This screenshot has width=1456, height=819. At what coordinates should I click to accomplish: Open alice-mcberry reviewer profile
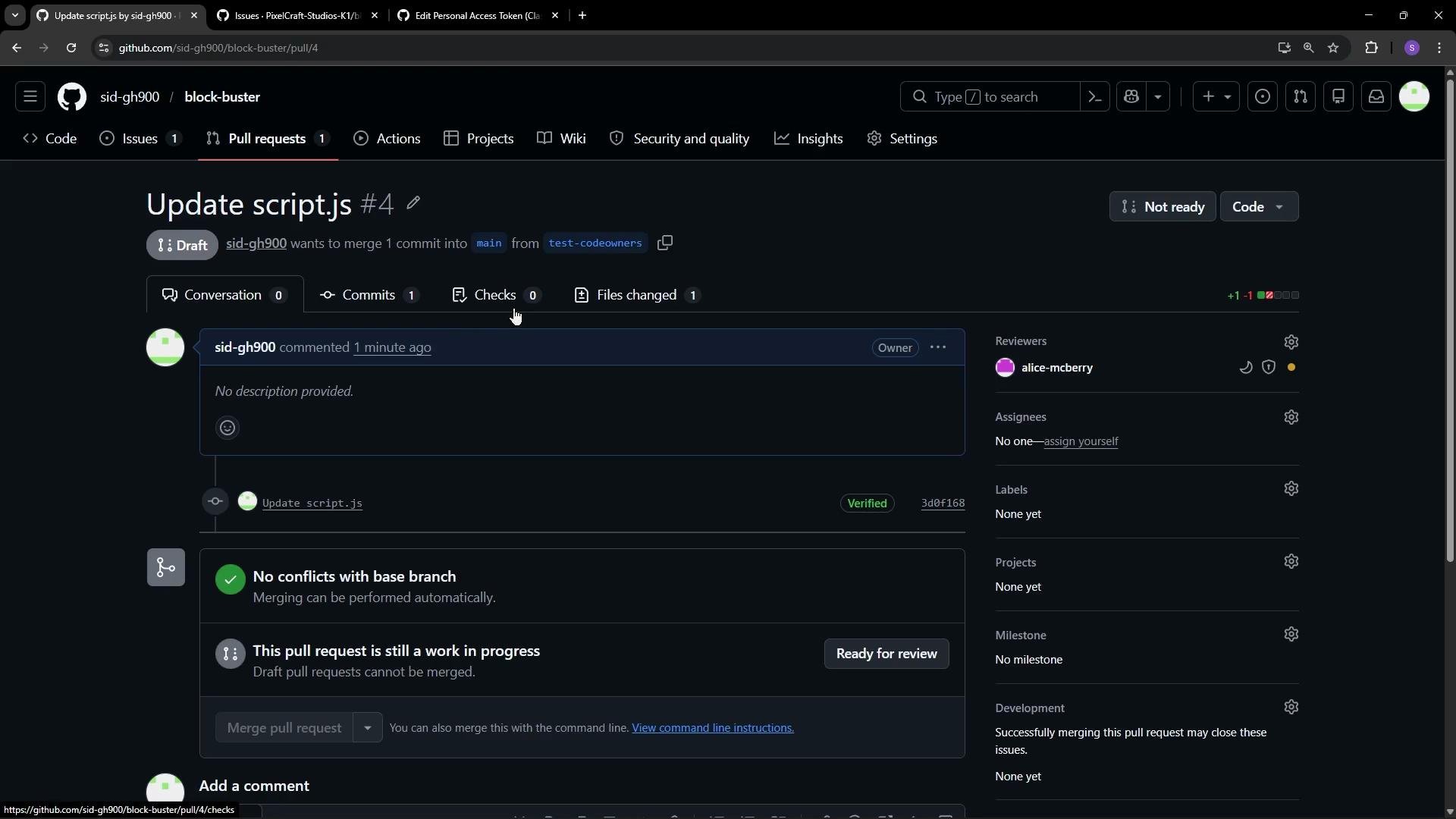click(1057, 368)
